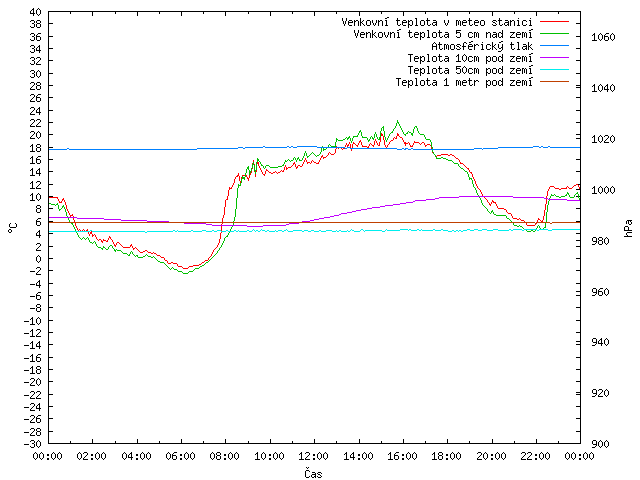This screenshot has width=640, height=480.
Task: Click the blue line sample for Atmosférický tlak
Action: click(x=554, y=46)
